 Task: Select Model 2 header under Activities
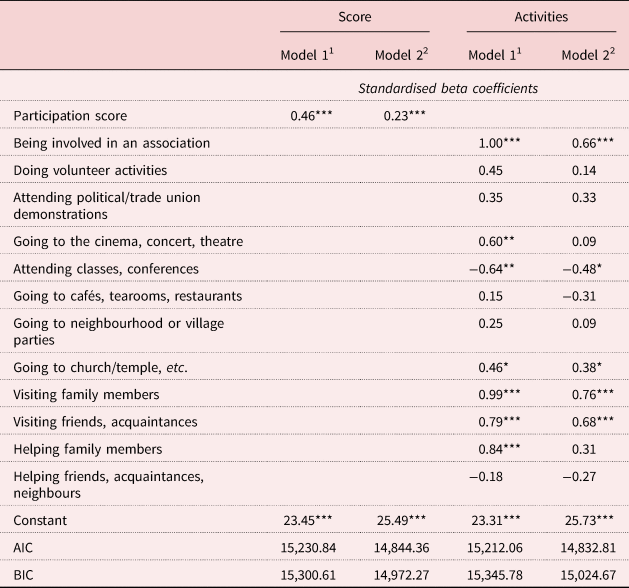click(591, 53)
